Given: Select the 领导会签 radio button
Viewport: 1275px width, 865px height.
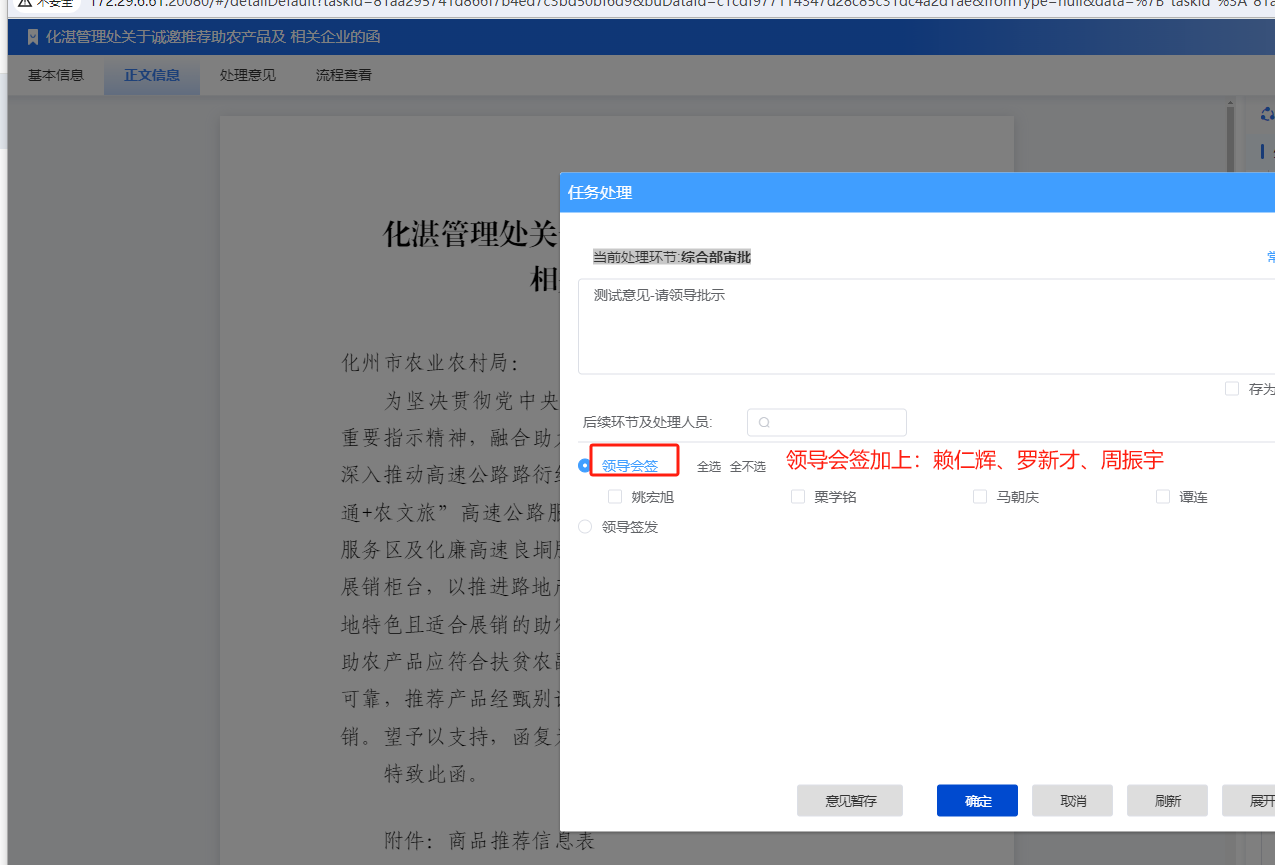Looking at the screenshot, I should [585, 465].
